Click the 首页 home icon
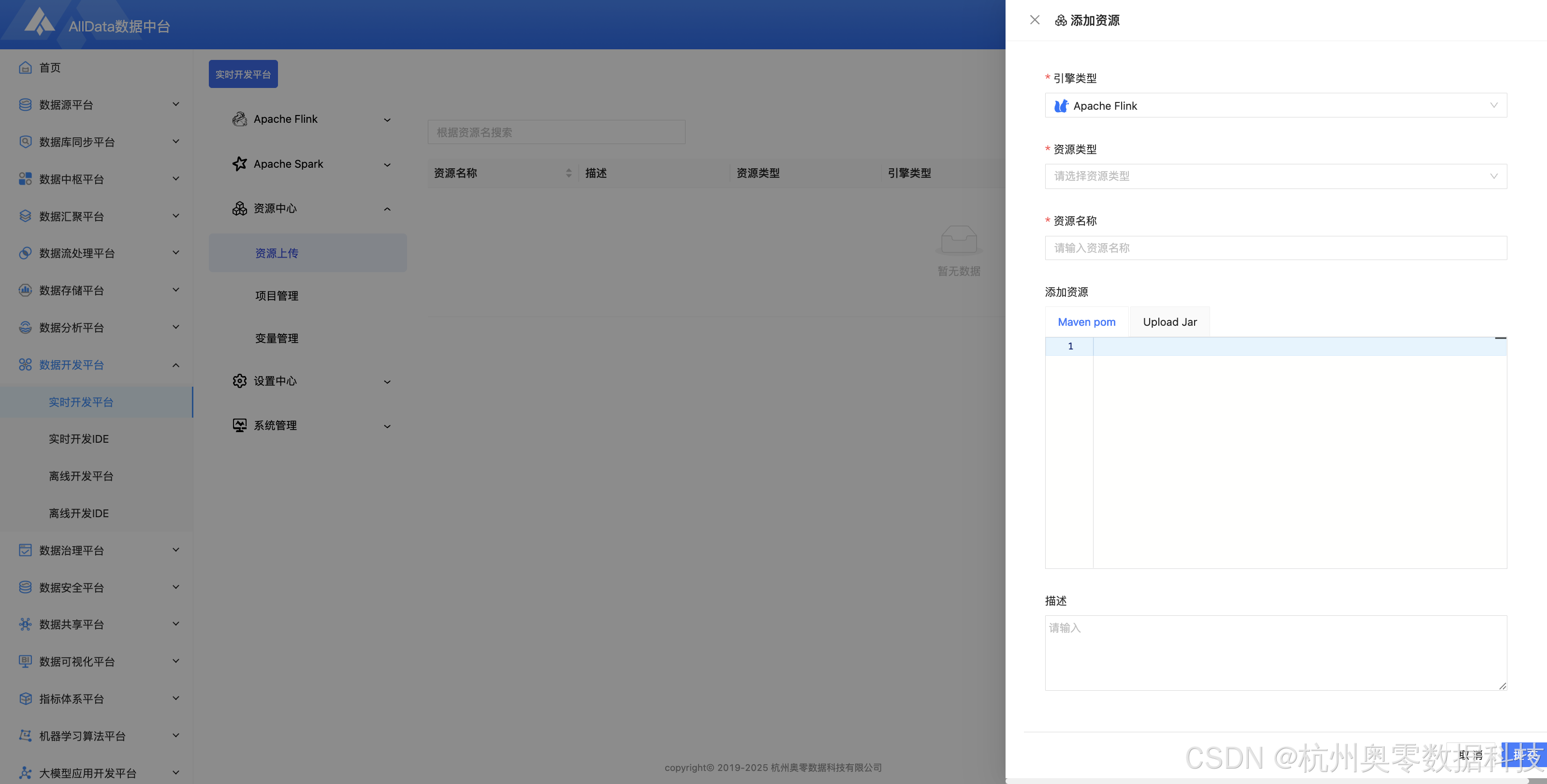1547x784 pixels. point(25,67)
